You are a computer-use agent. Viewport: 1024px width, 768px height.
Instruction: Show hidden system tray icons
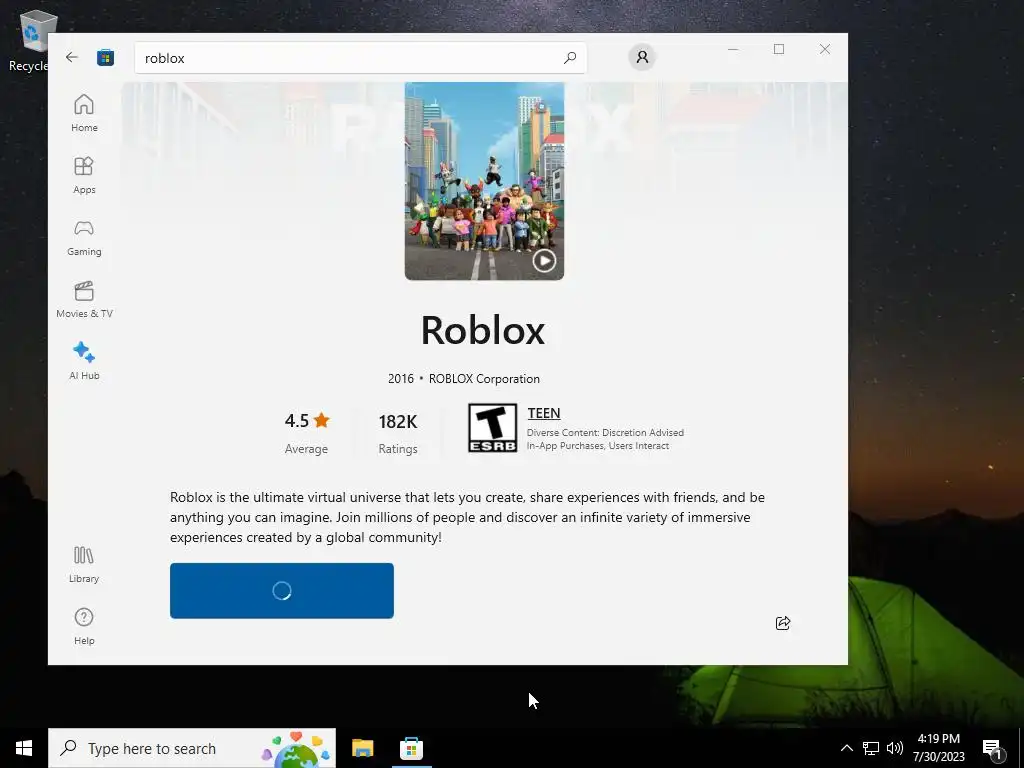click(x=846, y=748)
